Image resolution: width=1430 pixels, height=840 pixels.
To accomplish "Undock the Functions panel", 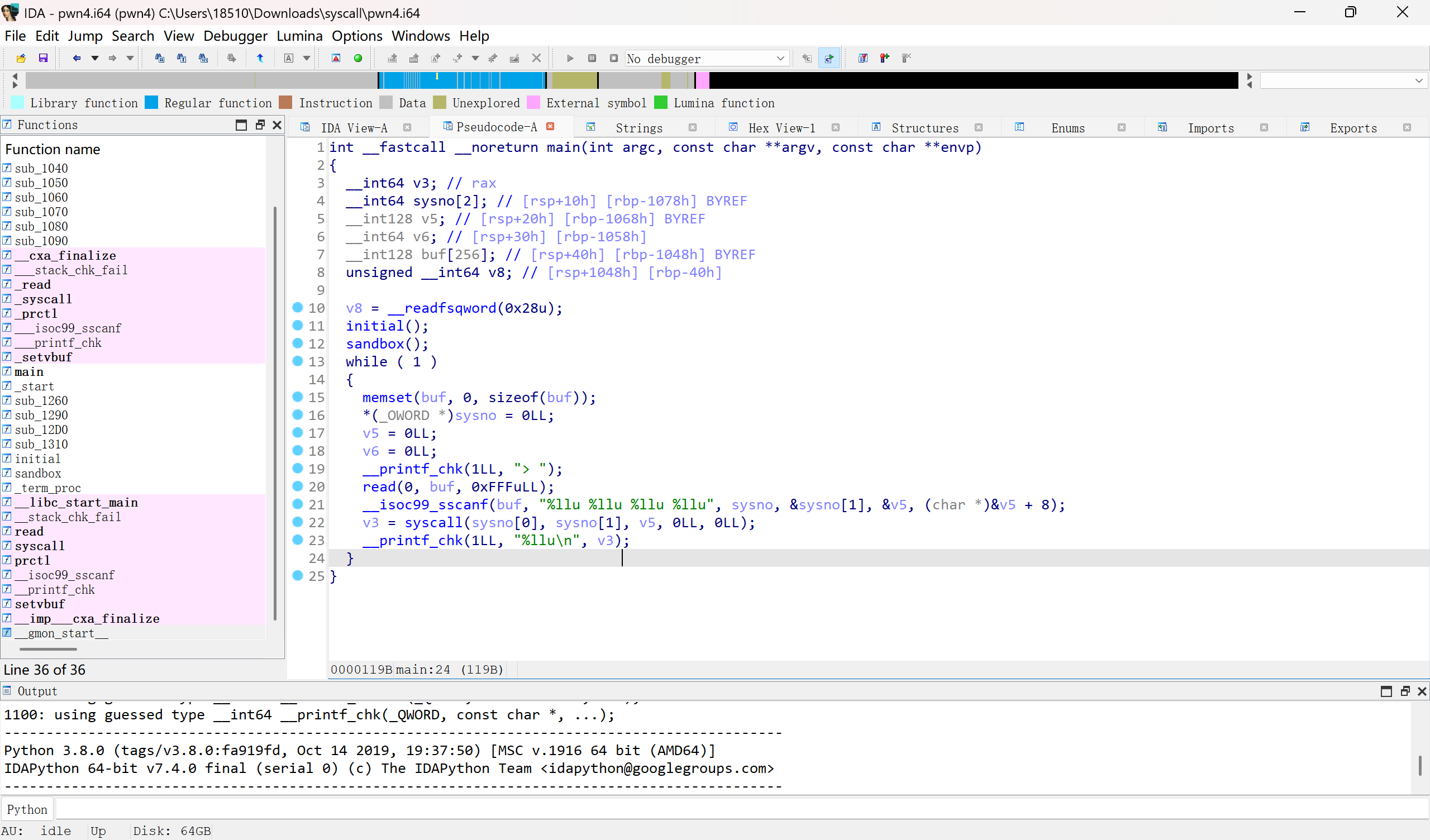I will (260, 125).
